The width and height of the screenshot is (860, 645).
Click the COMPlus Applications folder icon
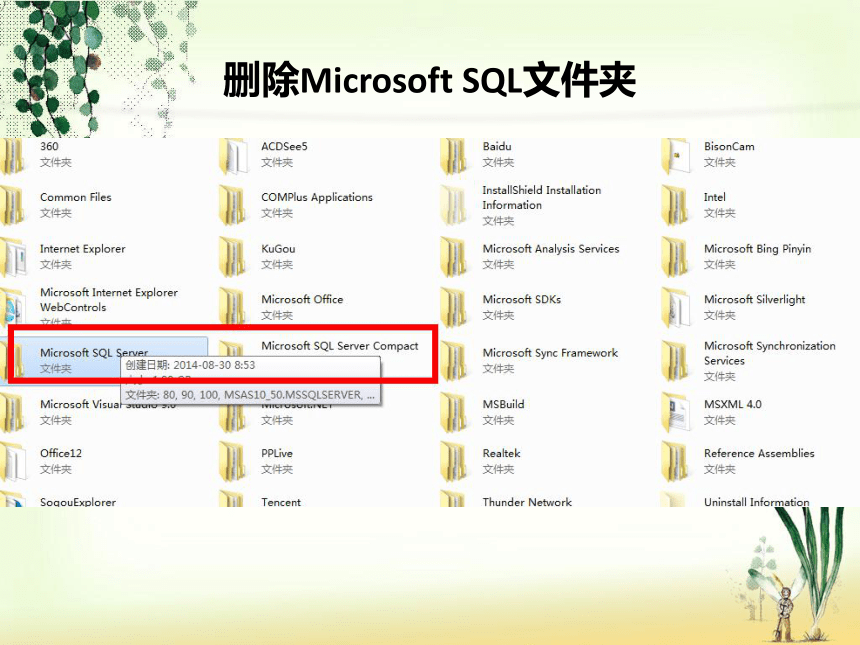coord(233,206)
